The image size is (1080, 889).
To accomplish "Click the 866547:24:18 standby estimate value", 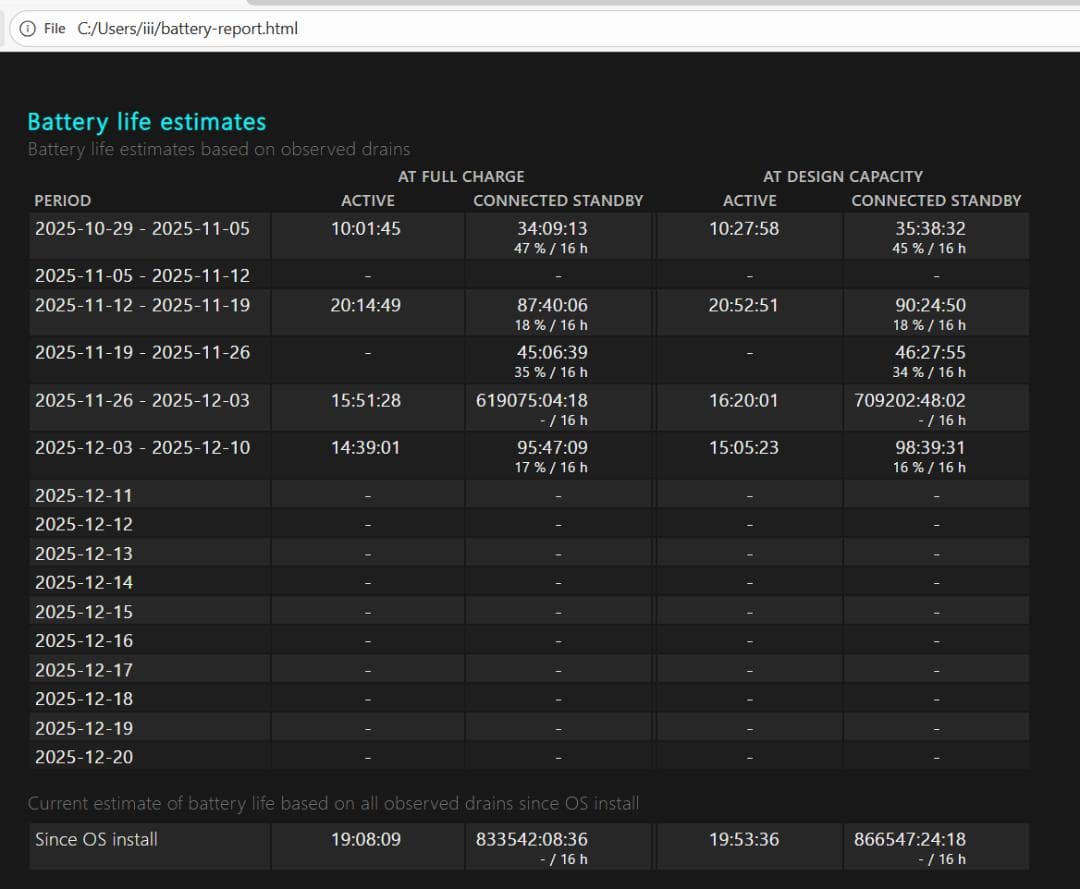I will 910,839.
